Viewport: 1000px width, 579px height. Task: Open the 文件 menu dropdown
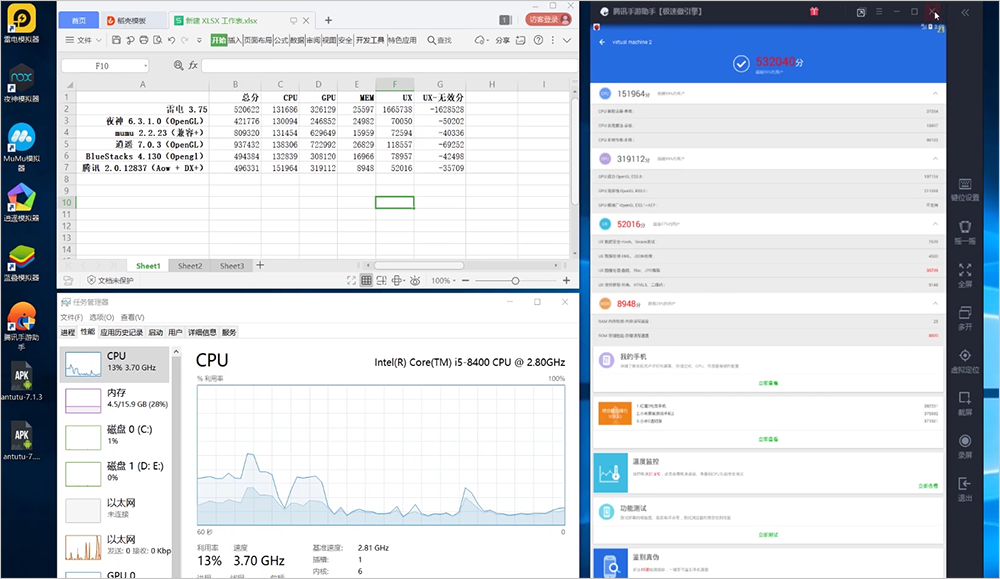(84, 40)
